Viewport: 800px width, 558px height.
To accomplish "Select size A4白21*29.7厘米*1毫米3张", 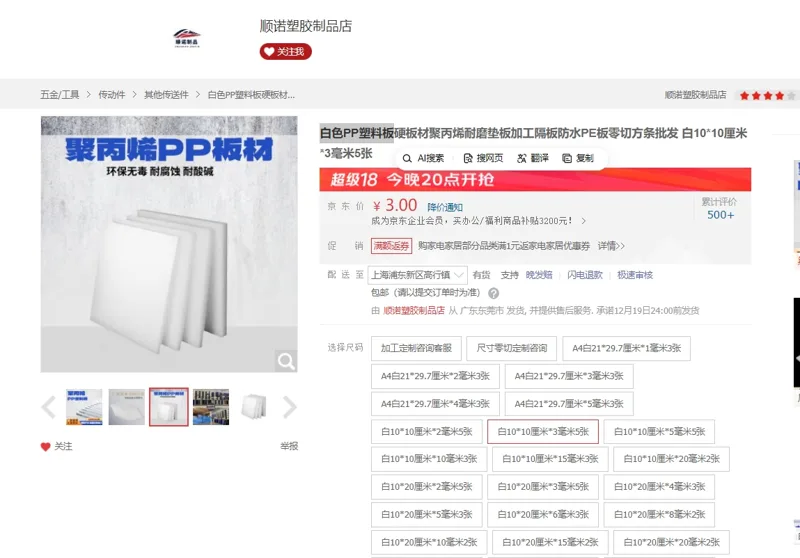I will point(627,348).
